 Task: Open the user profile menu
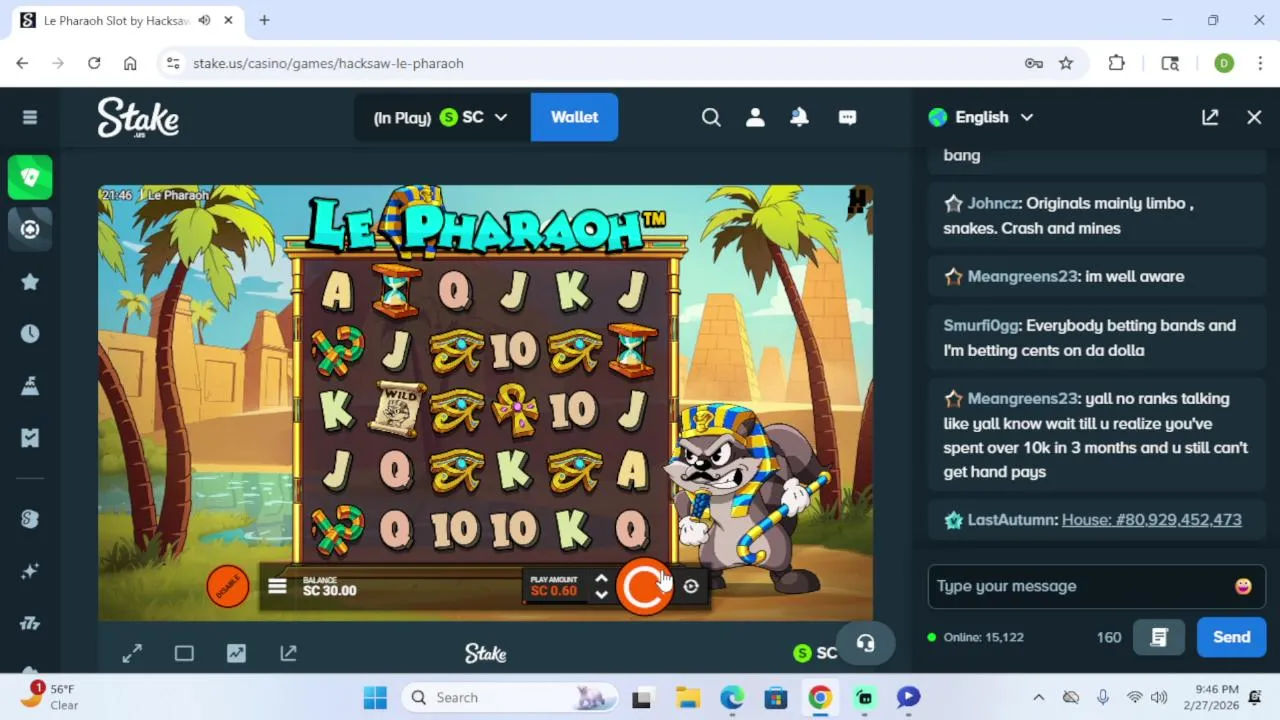point(755,117)
